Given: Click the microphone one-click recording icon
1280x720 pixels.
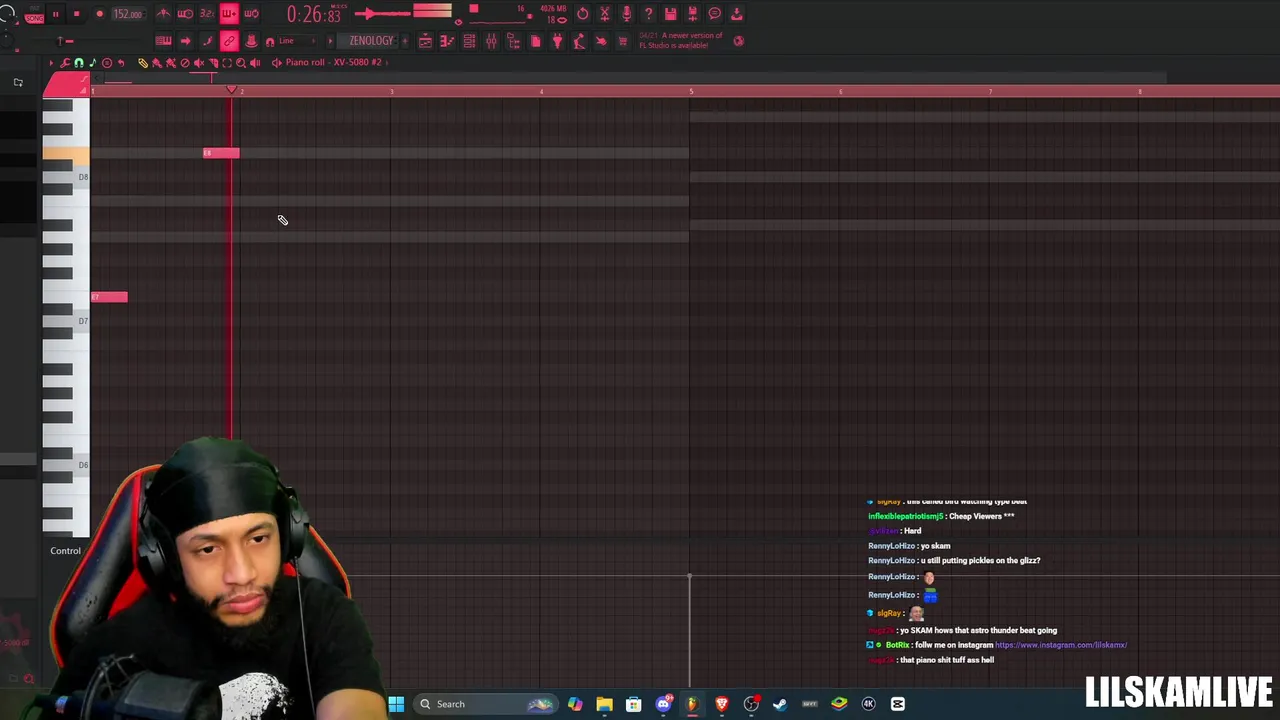Looking at the screenshot, I should pos(627,14).
